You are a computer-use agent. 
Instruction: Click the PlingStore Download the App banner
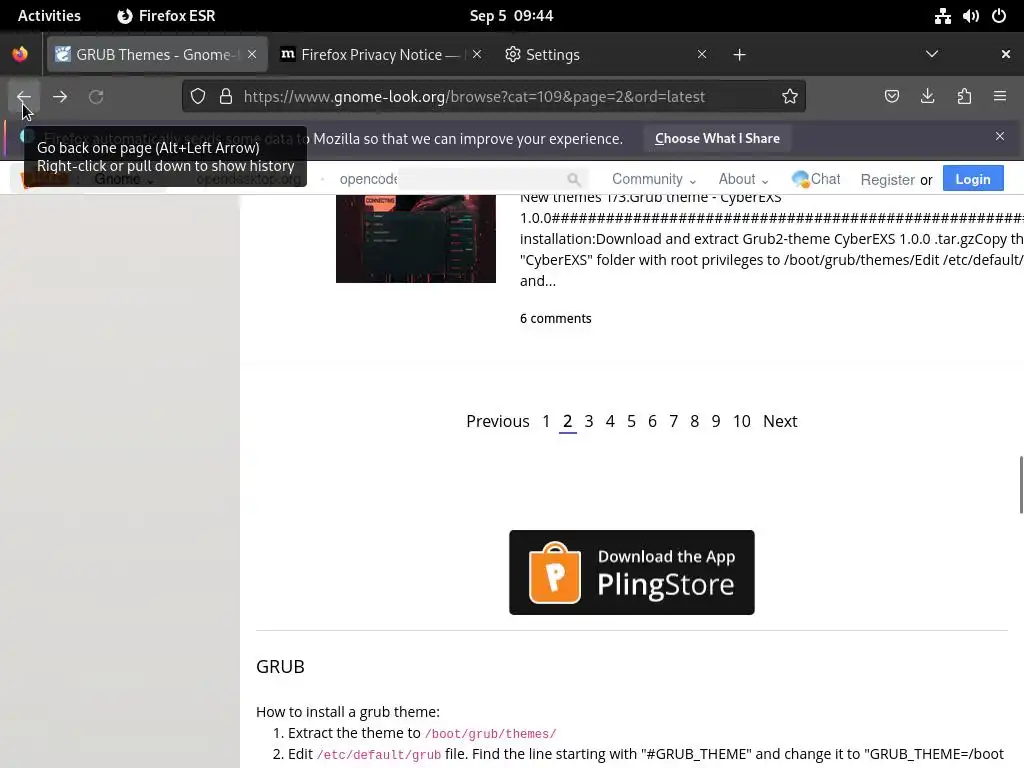click(x=632, y=572)
